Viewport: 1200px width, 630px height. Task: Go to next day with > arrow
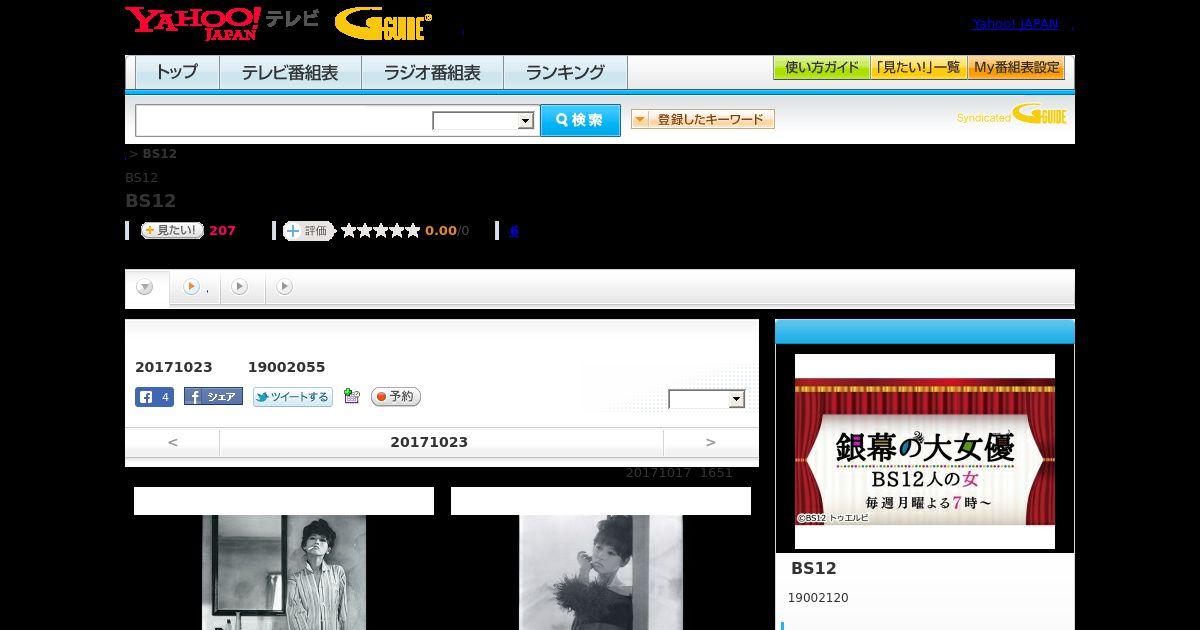click(x=711, y=442)
